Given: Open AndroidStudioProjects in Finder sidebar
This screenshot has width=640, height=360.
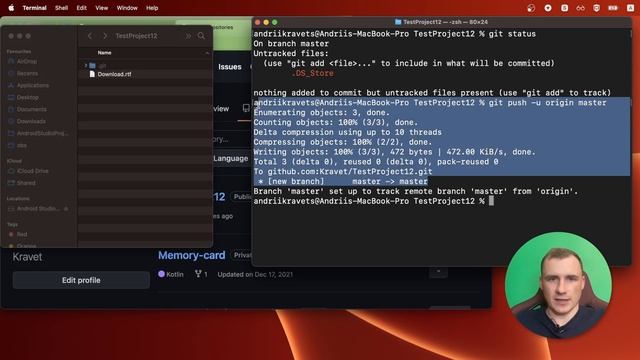Looking at the screenshot, I should coord(38,133).
